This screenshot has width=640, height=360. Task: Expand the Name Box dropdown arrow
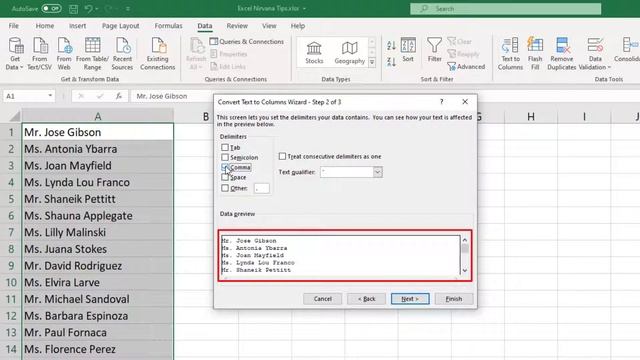[50, 96]
